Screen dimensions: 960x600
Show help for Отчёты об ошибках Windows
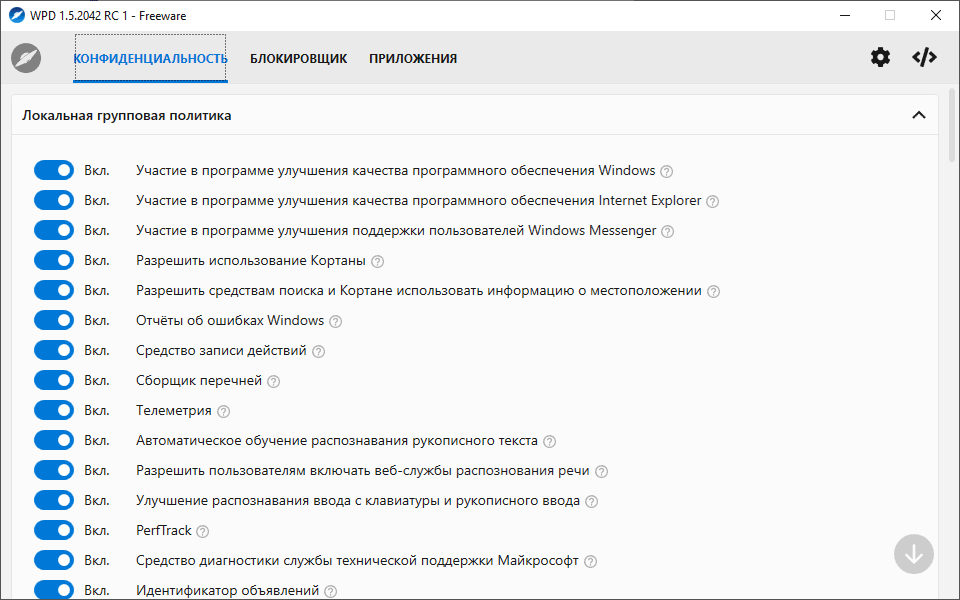(336, 321)
